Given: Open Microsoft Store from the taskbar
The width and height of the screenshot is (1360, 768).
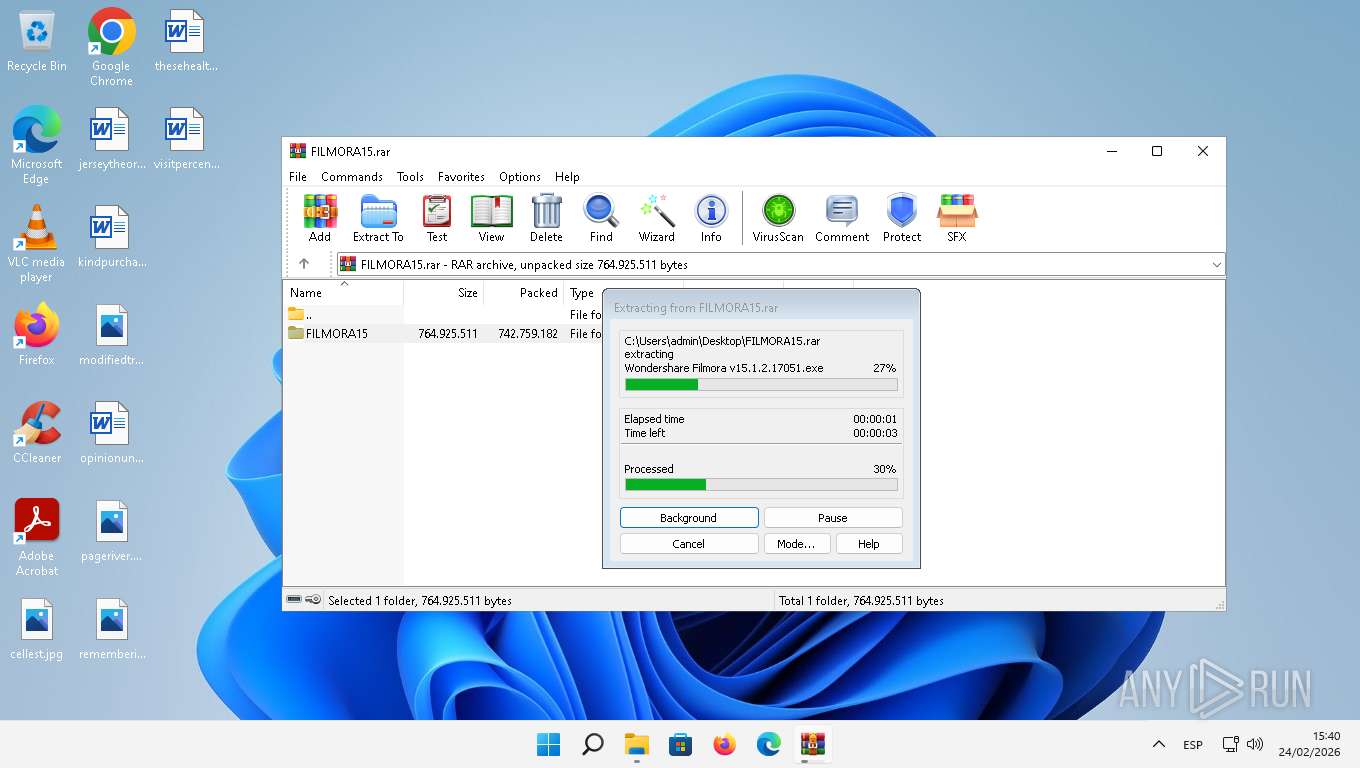Looking at the screenshot, I should tap(680, 744).
